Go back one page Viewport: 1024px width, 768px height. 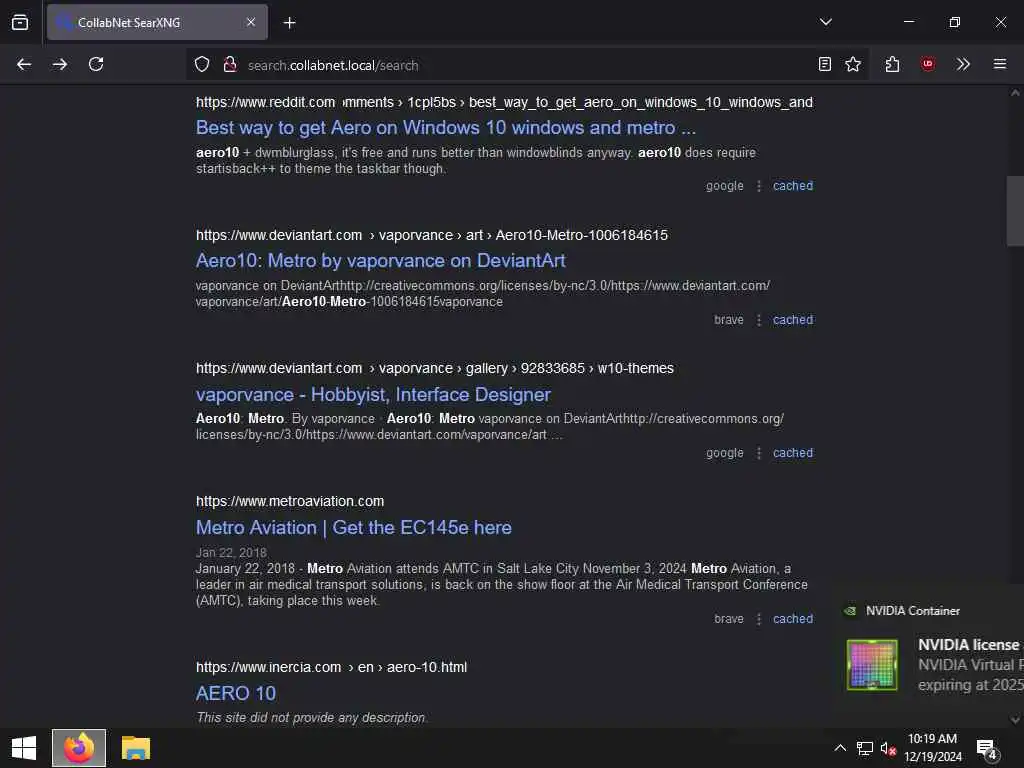coord(24,64)
